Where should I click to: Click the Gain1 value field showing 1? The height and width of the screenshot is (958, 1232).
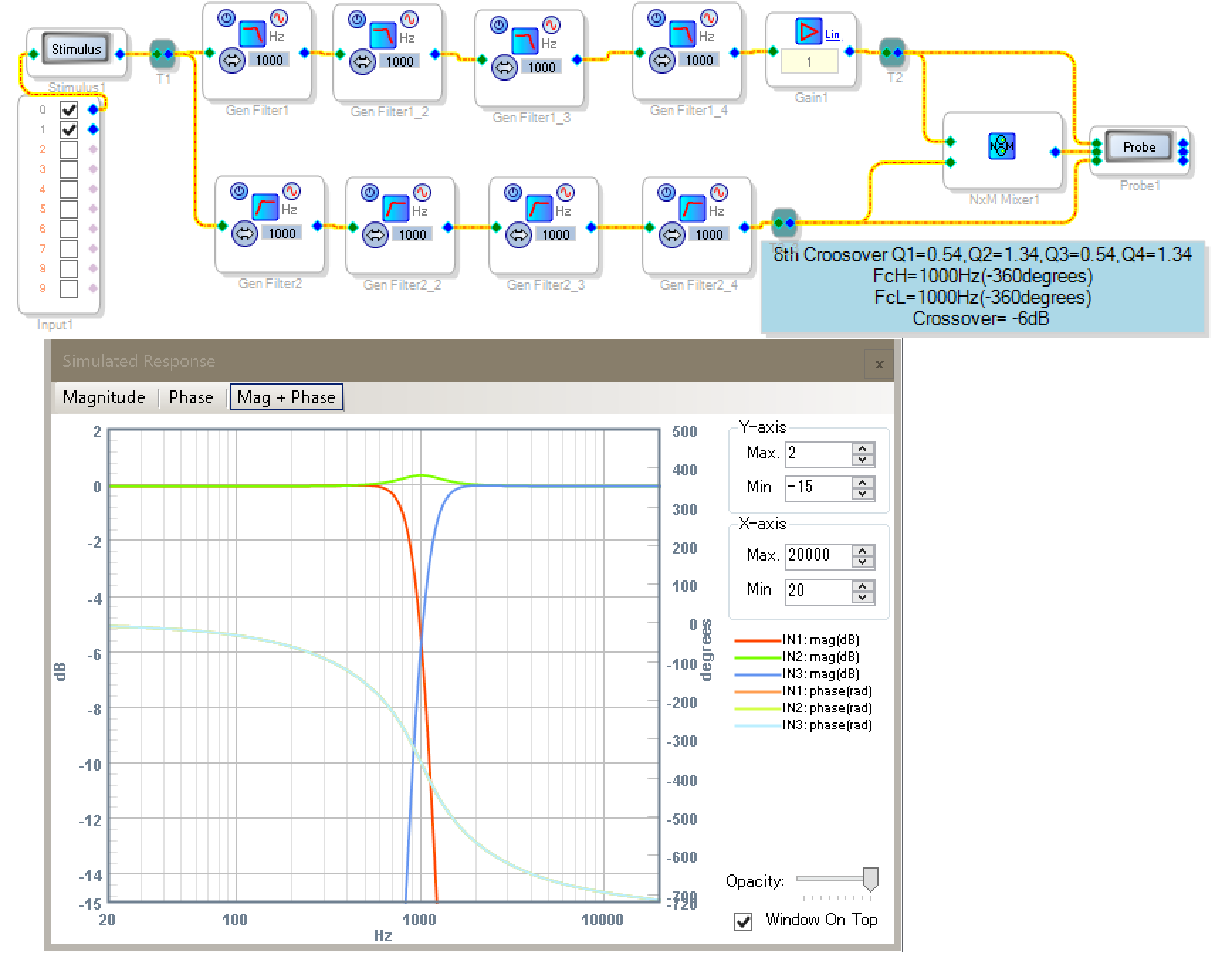808,62
